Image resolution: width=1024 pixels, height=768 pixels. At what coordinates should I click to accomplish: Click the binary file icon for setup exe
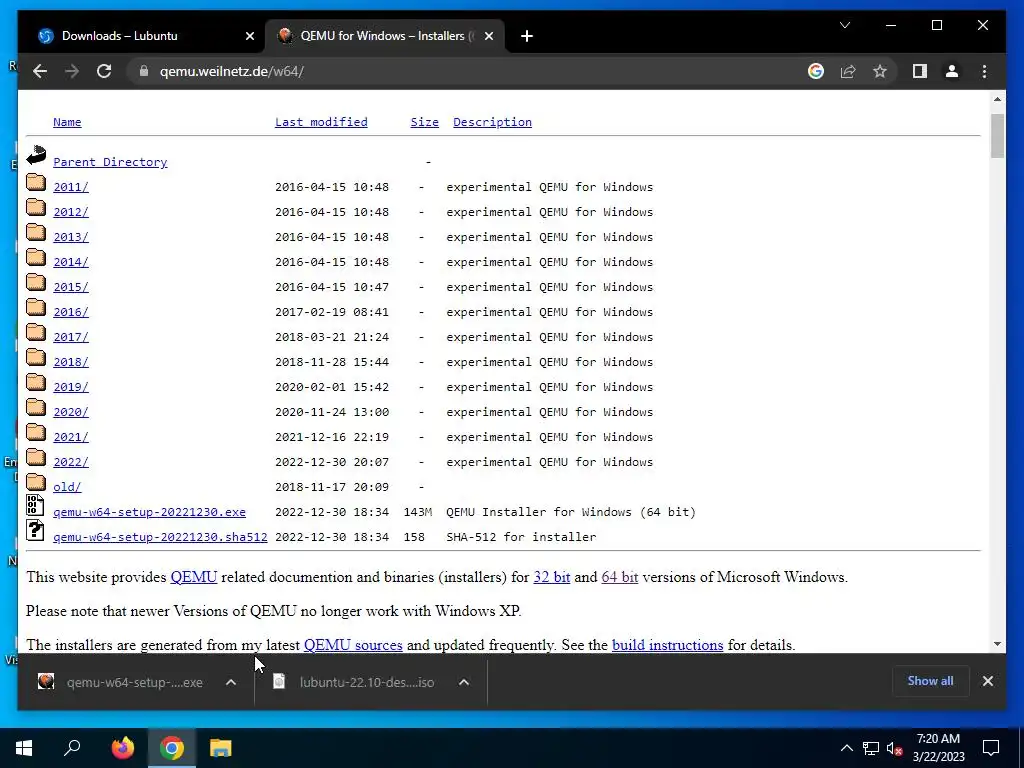(x=35, y=505)
